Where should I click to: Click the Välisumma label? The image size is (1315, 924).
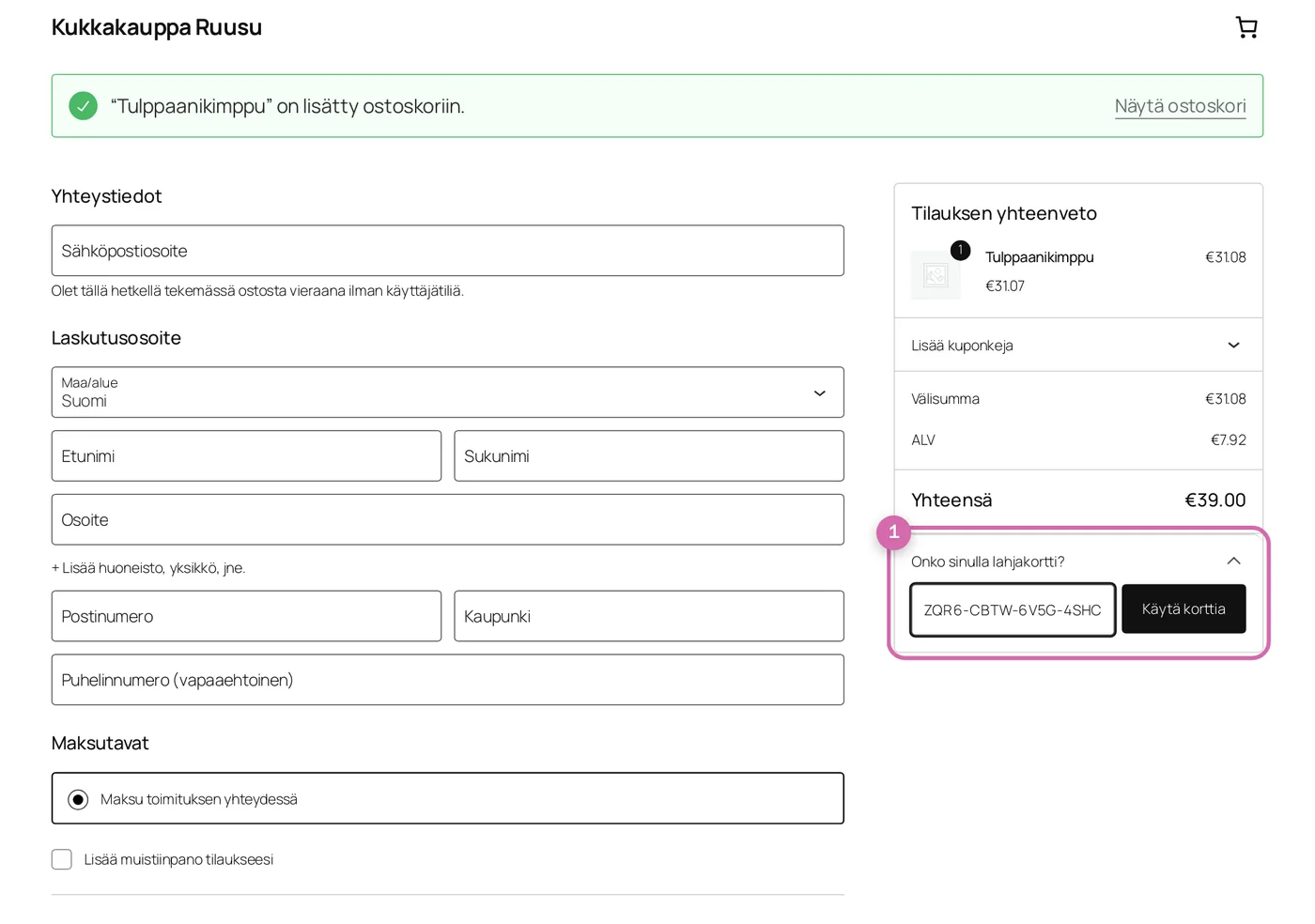[x=945, y=399]
